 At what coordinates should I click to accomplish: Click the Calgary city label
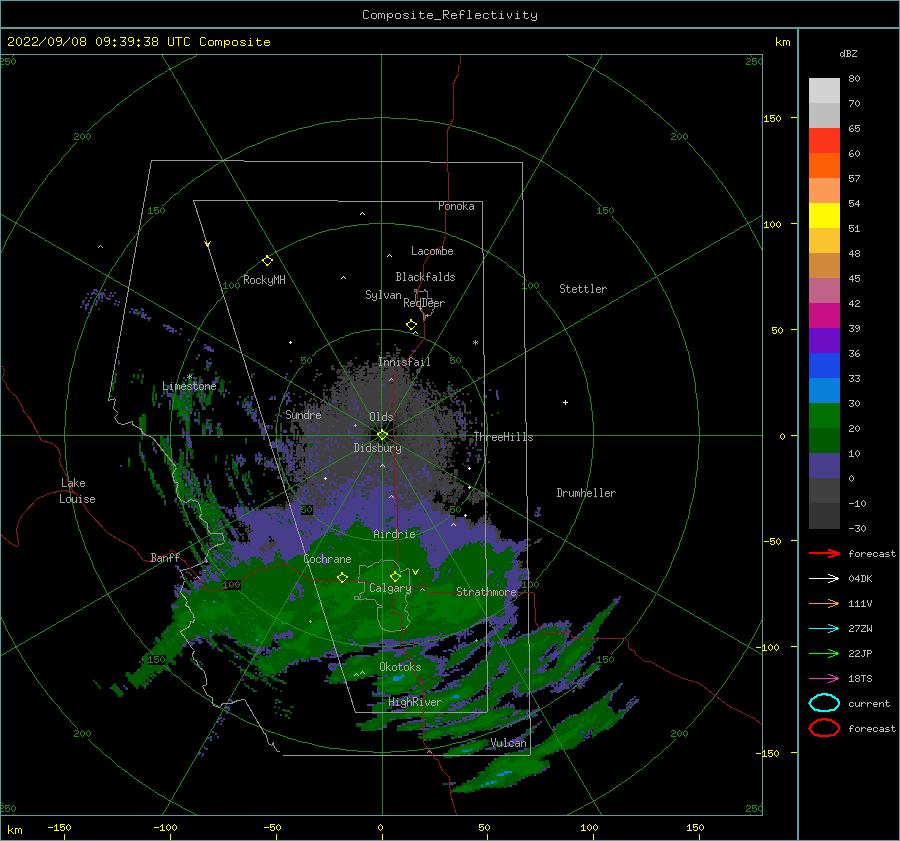(x=390, y=588)
